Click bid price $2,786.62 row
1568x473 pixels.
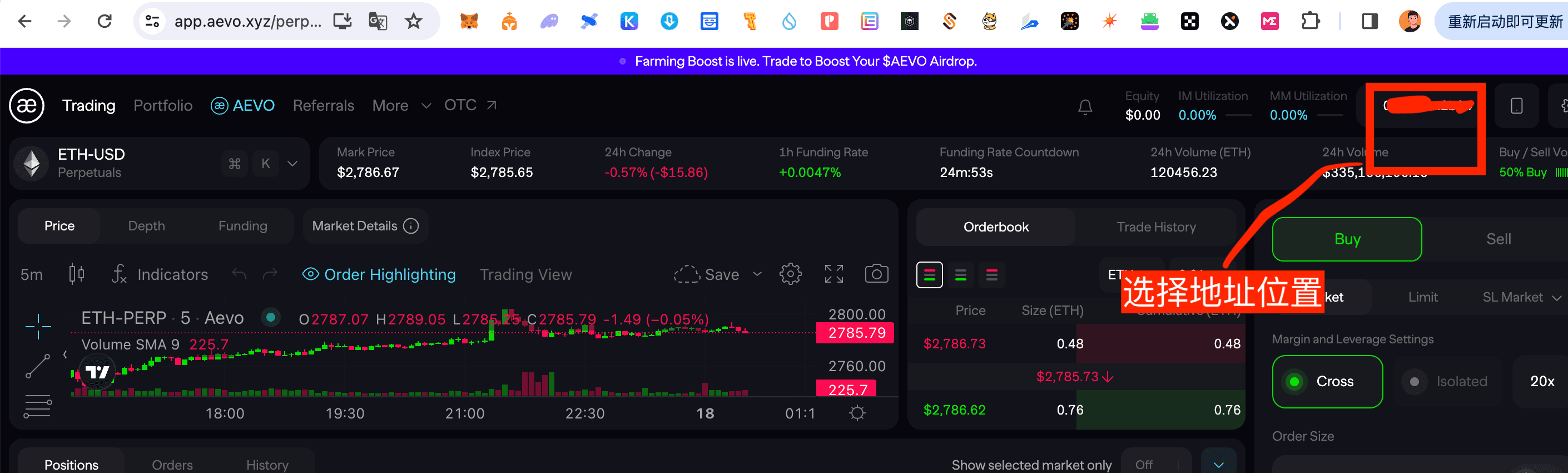click(1075, 410)
